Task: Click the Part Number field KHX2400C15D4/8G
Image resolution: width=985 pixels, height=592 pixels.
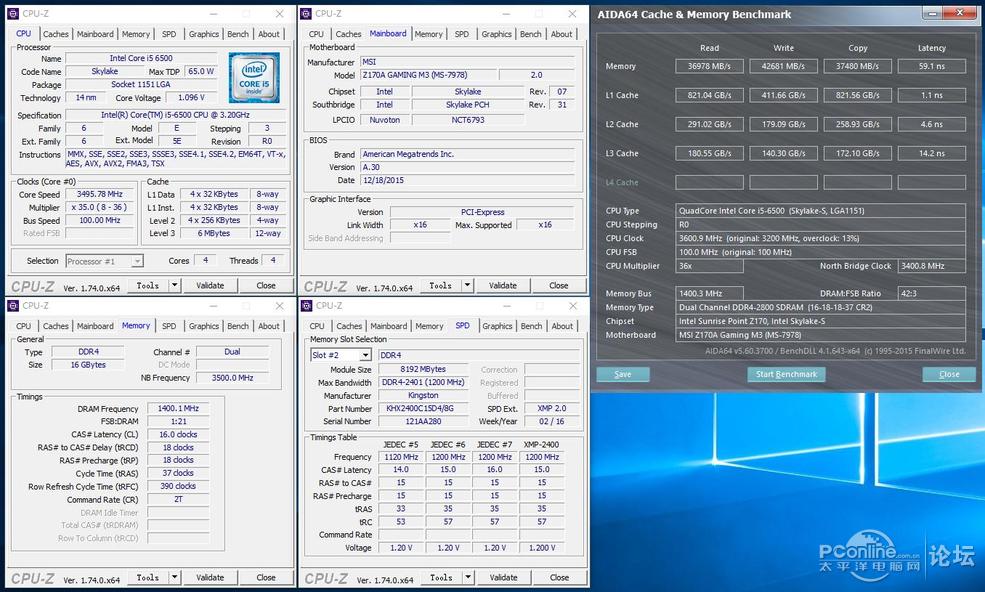Action: 422,408
